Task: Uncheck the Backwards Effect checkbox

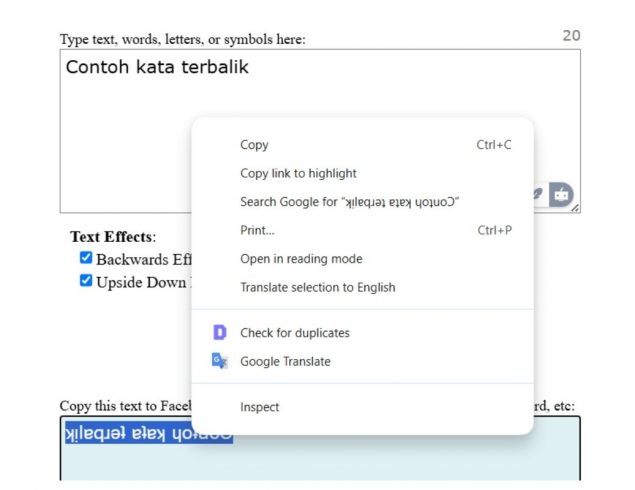Action: pyautogui.click(x=86, y=258)
